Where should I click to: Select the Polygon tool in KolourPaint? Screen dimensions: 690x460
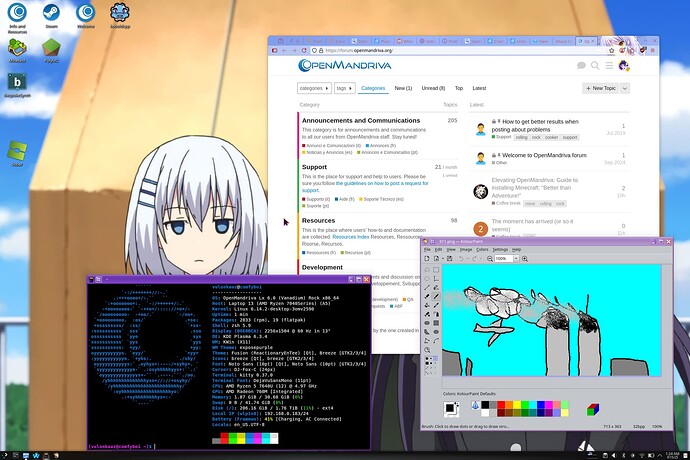(427, 332)
